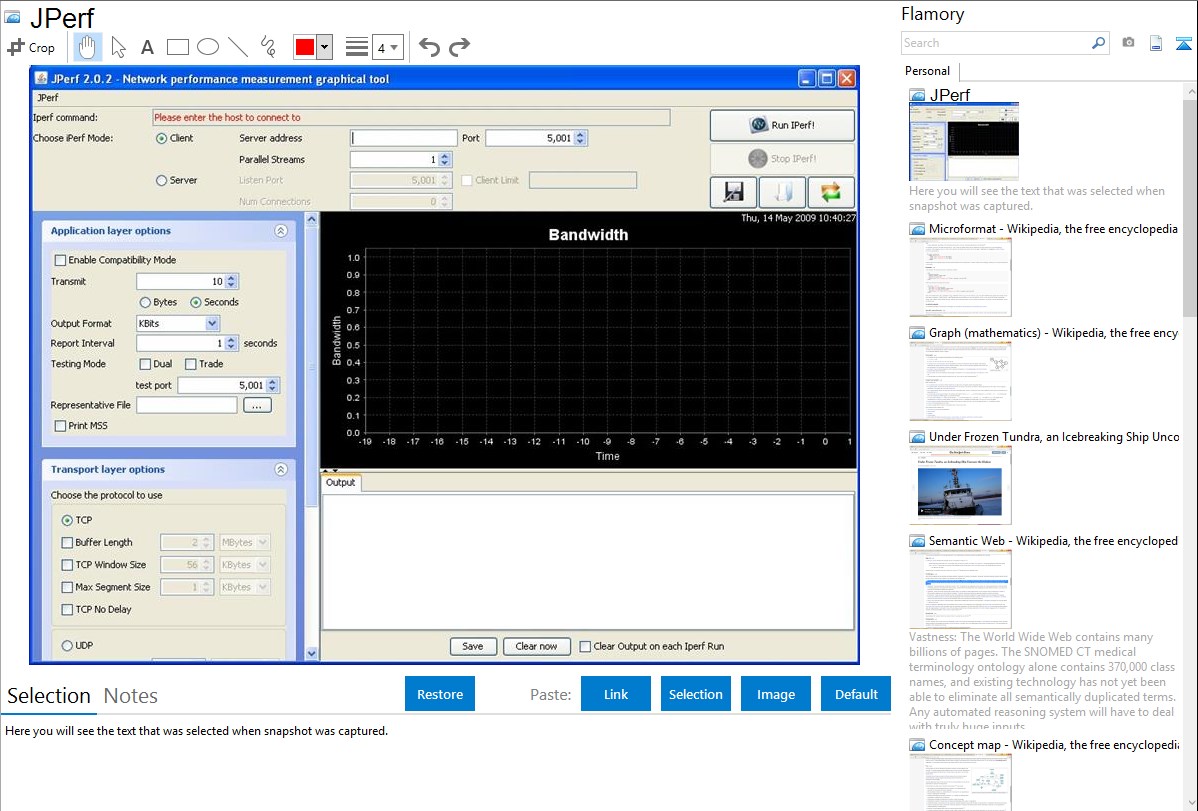Redo the annotation
This screenshot has height=811, width=1198.
(459, 47)
